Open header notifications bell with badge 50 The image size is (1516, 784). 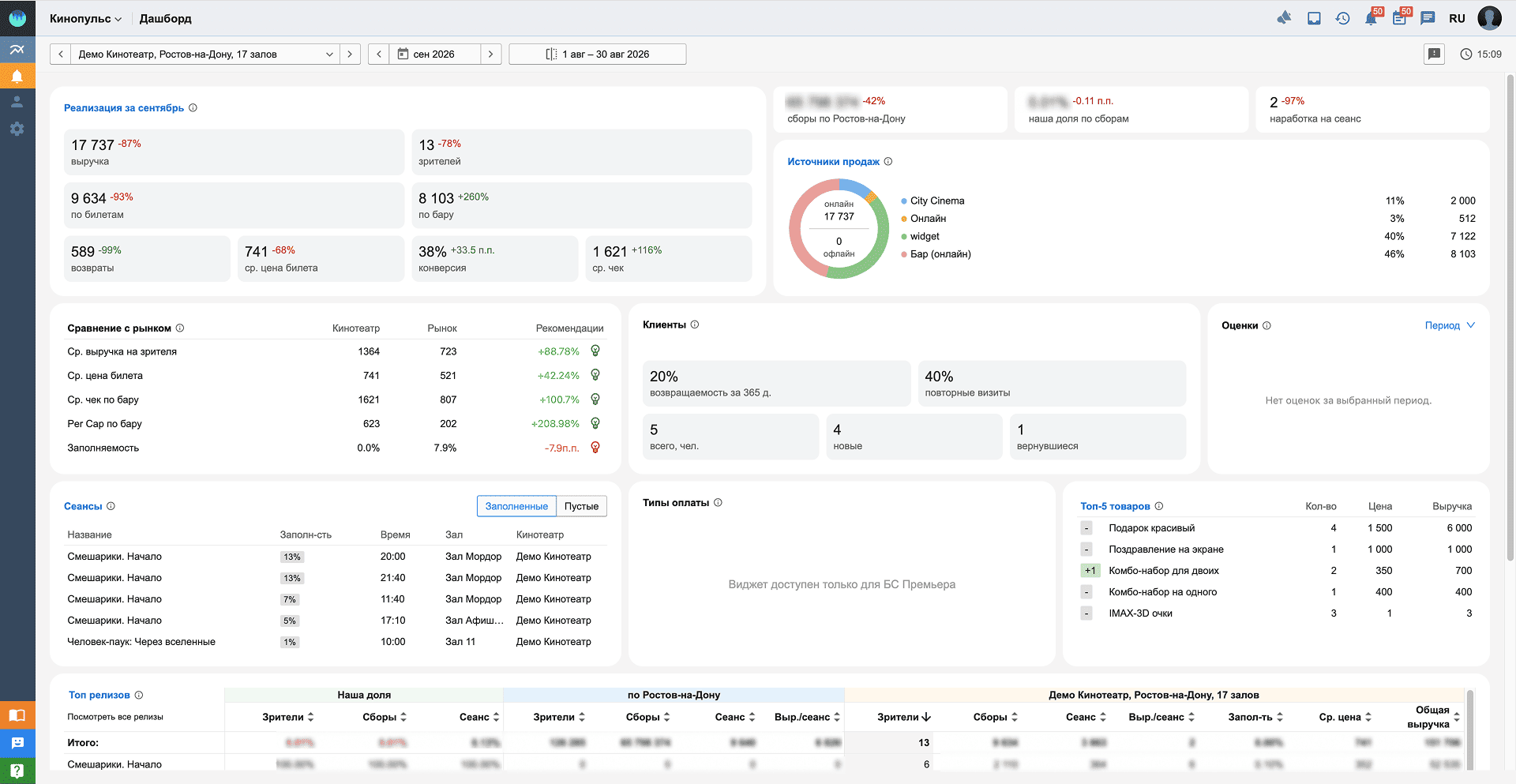1372,17
